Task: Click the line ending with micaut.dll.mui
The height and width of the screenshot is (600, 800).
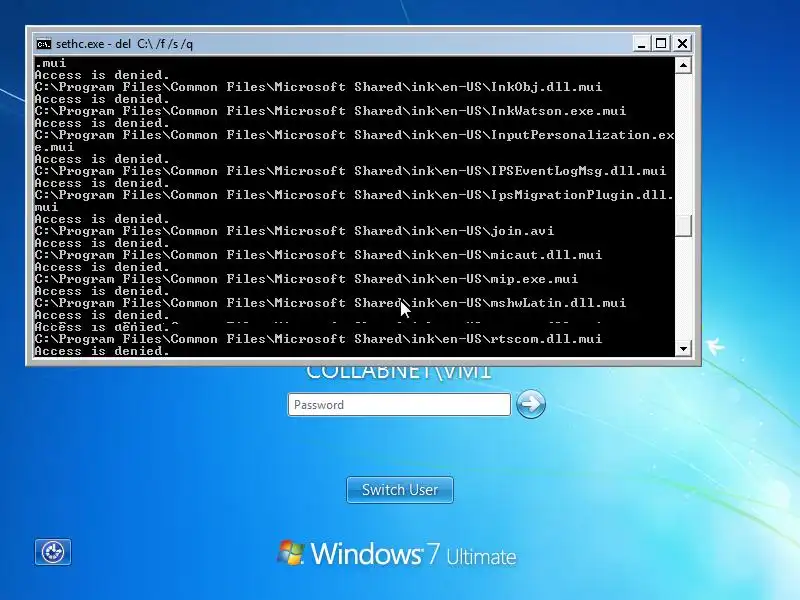Action: point(318,255)
